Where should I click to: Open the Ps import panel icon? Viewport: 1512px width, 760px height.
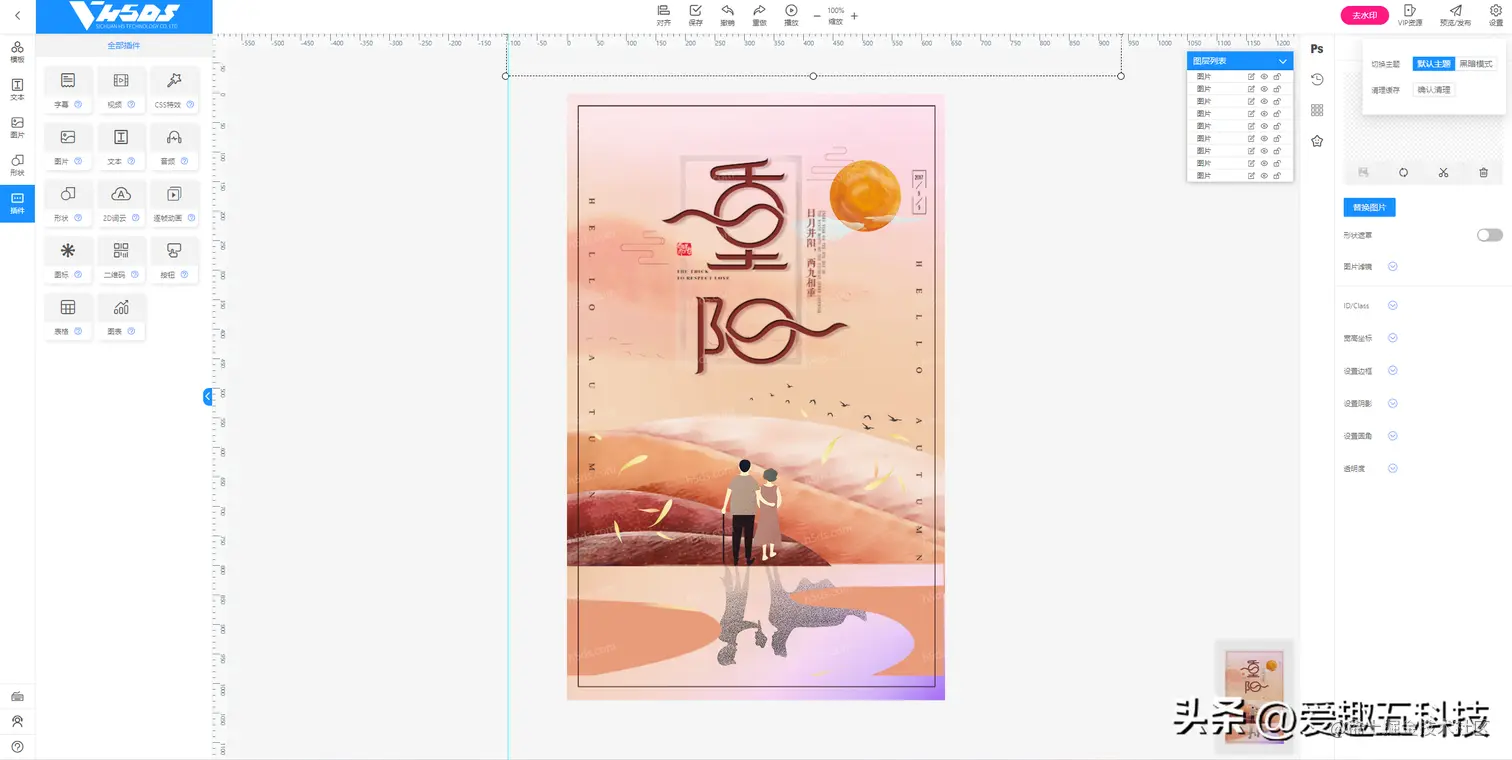(x=1317, y=49)
